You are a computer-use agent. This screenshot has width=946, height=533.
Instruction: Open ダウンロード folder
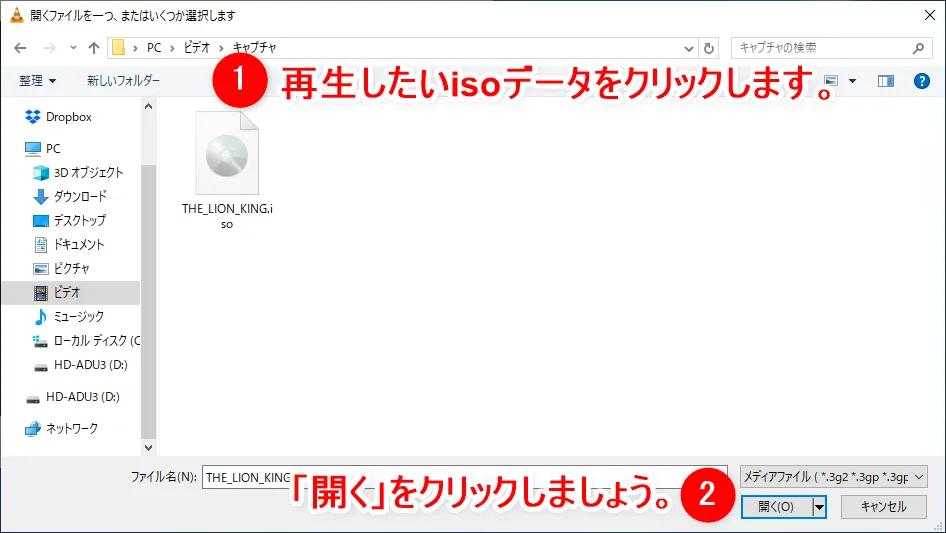pyautogui.click(x=69, y=196)
